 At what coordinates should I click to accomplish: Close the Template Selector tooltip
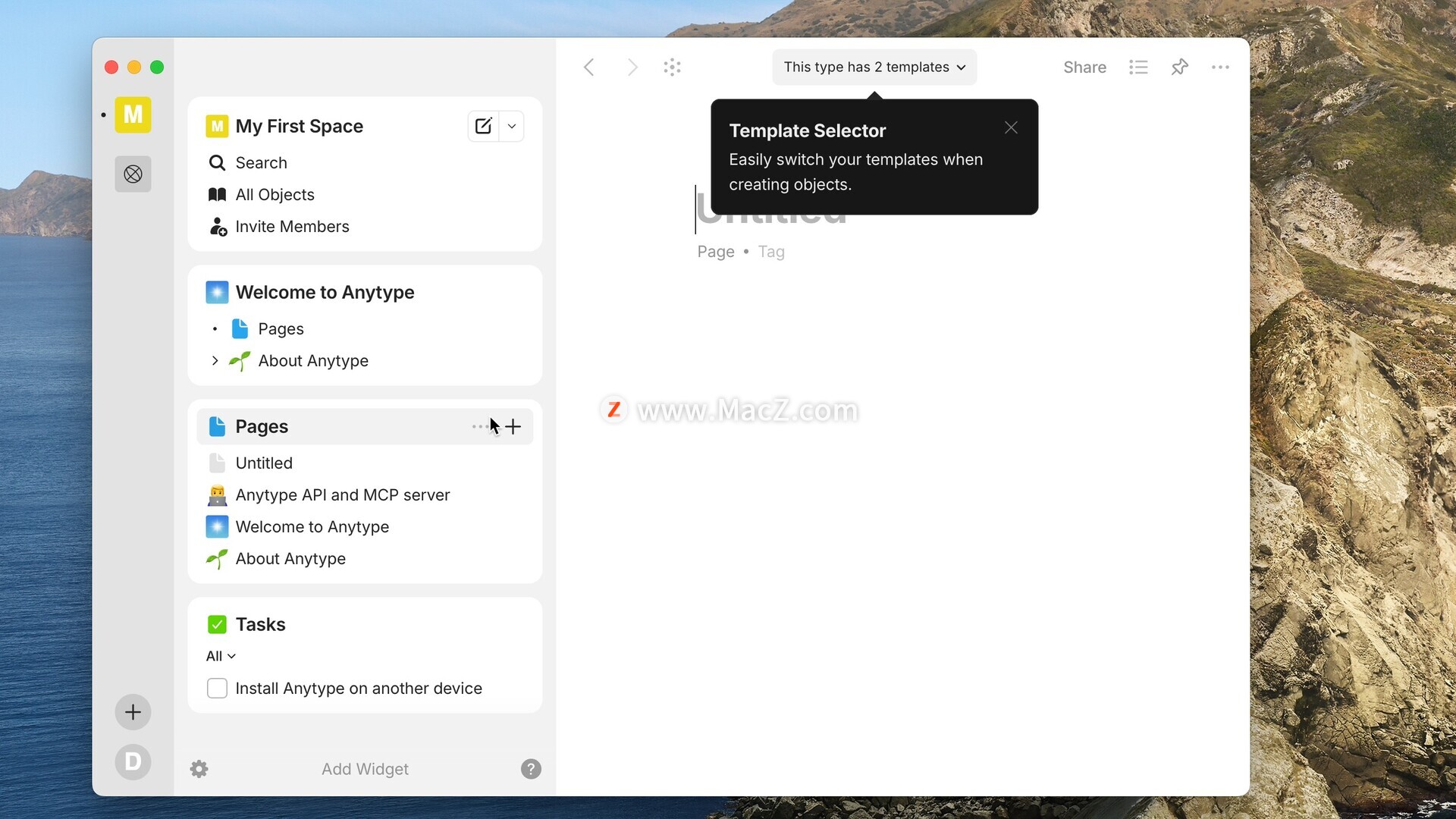(1011, 127)
